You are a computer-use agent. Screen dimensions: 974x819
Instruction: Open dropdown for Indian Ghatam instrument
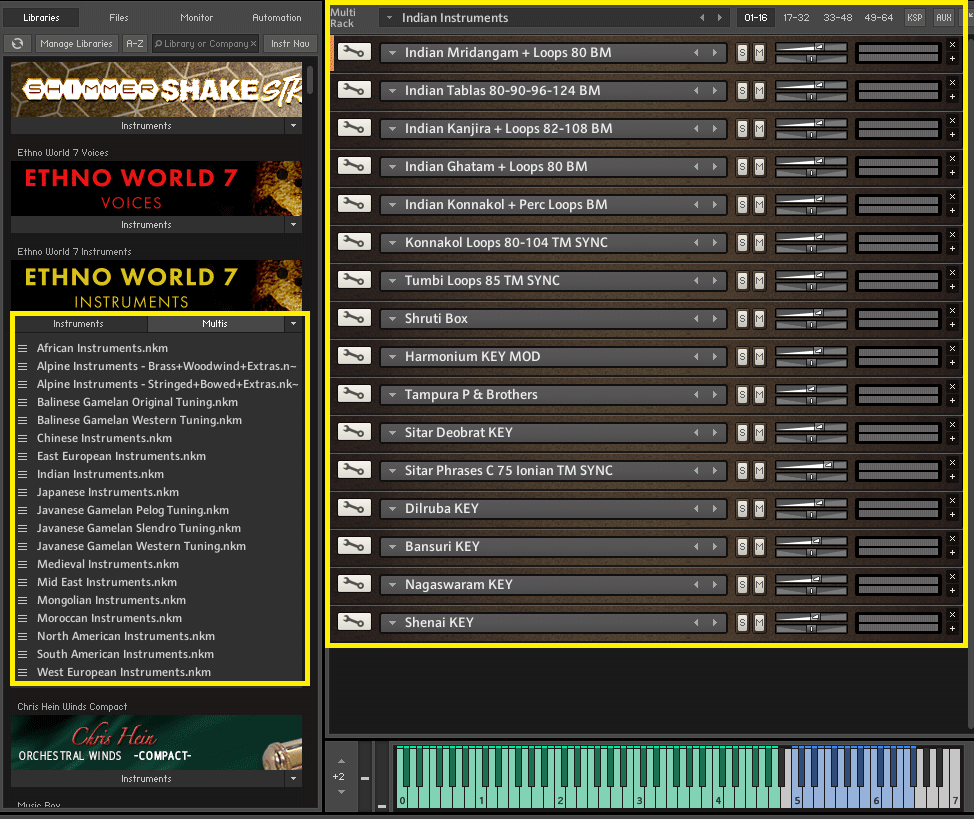pyautogui.click(x=393, y=167)
